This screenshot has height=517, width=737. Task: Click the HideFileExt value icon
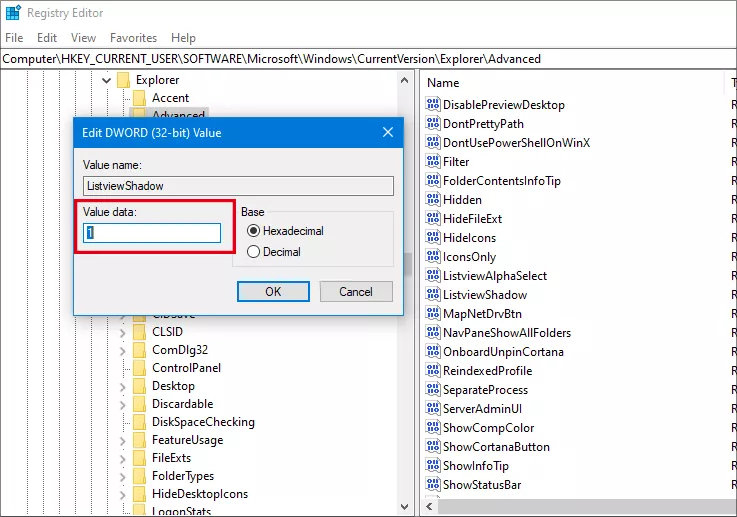[x=432, y=218]
